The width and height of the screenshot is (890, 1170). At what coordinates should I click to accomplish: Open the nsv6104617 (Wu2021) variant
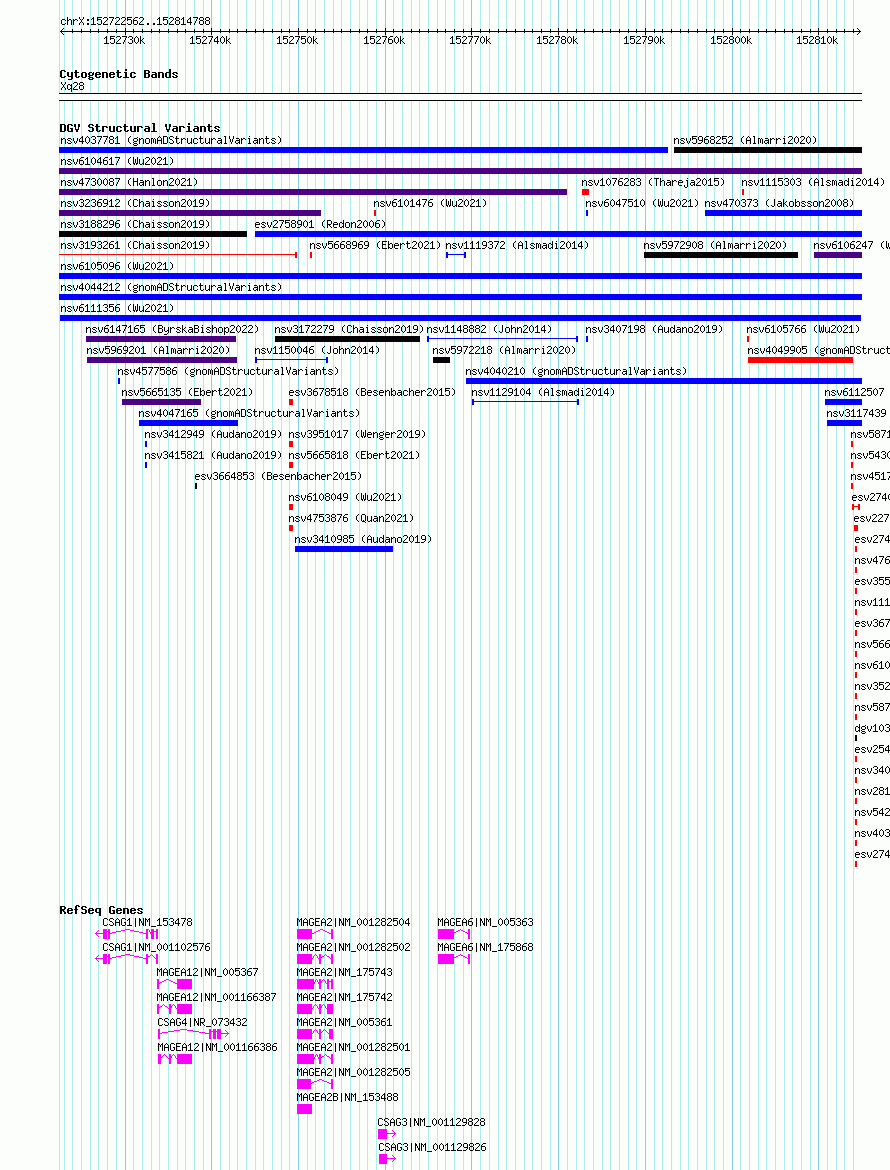click(x=116, y=161)
